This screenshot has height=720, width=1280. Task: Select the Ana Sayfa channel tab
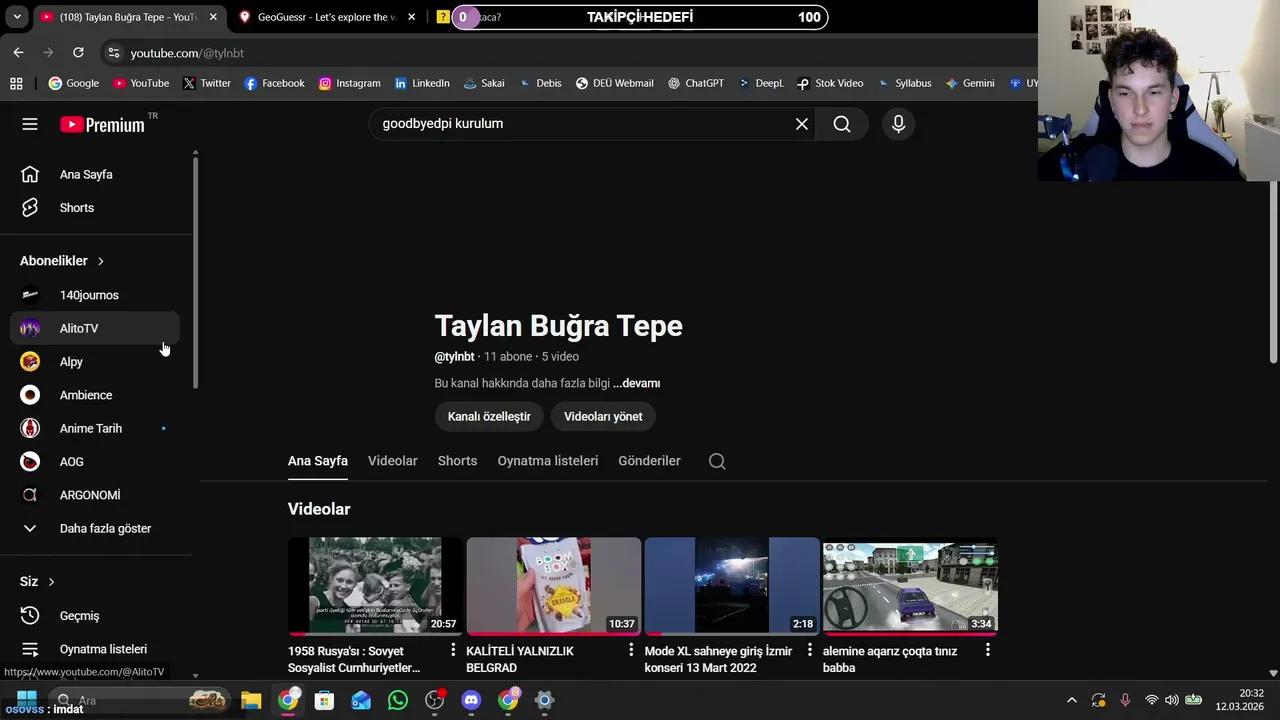tap(317, 461)
